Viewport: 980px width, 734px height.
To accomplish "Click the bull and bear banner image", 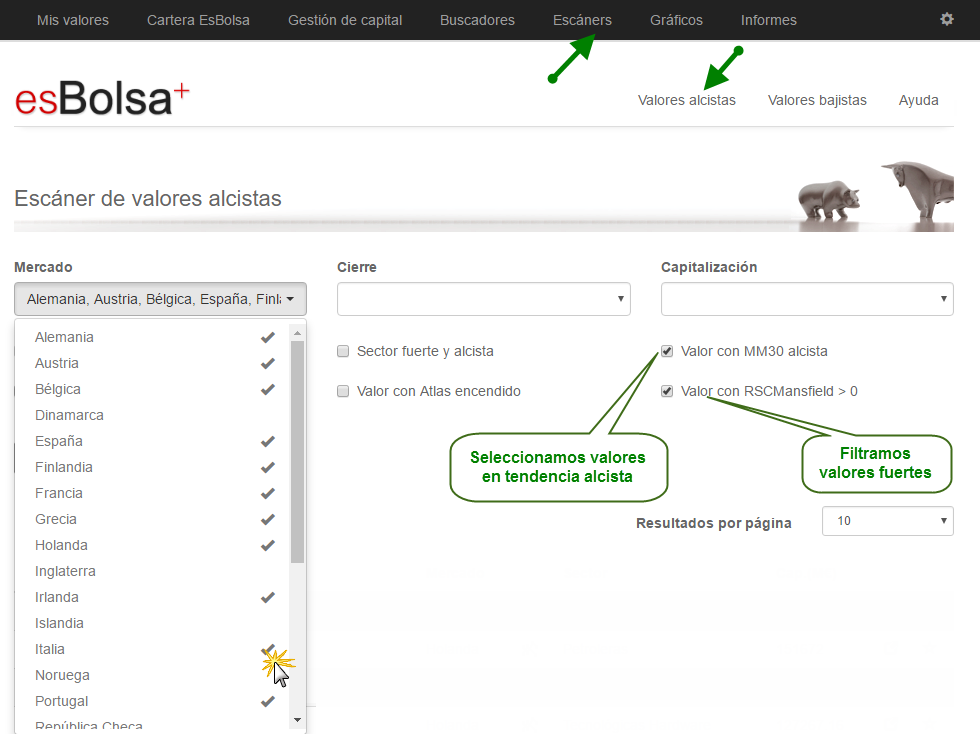I will pyautogui.click(x=876, y=196).
